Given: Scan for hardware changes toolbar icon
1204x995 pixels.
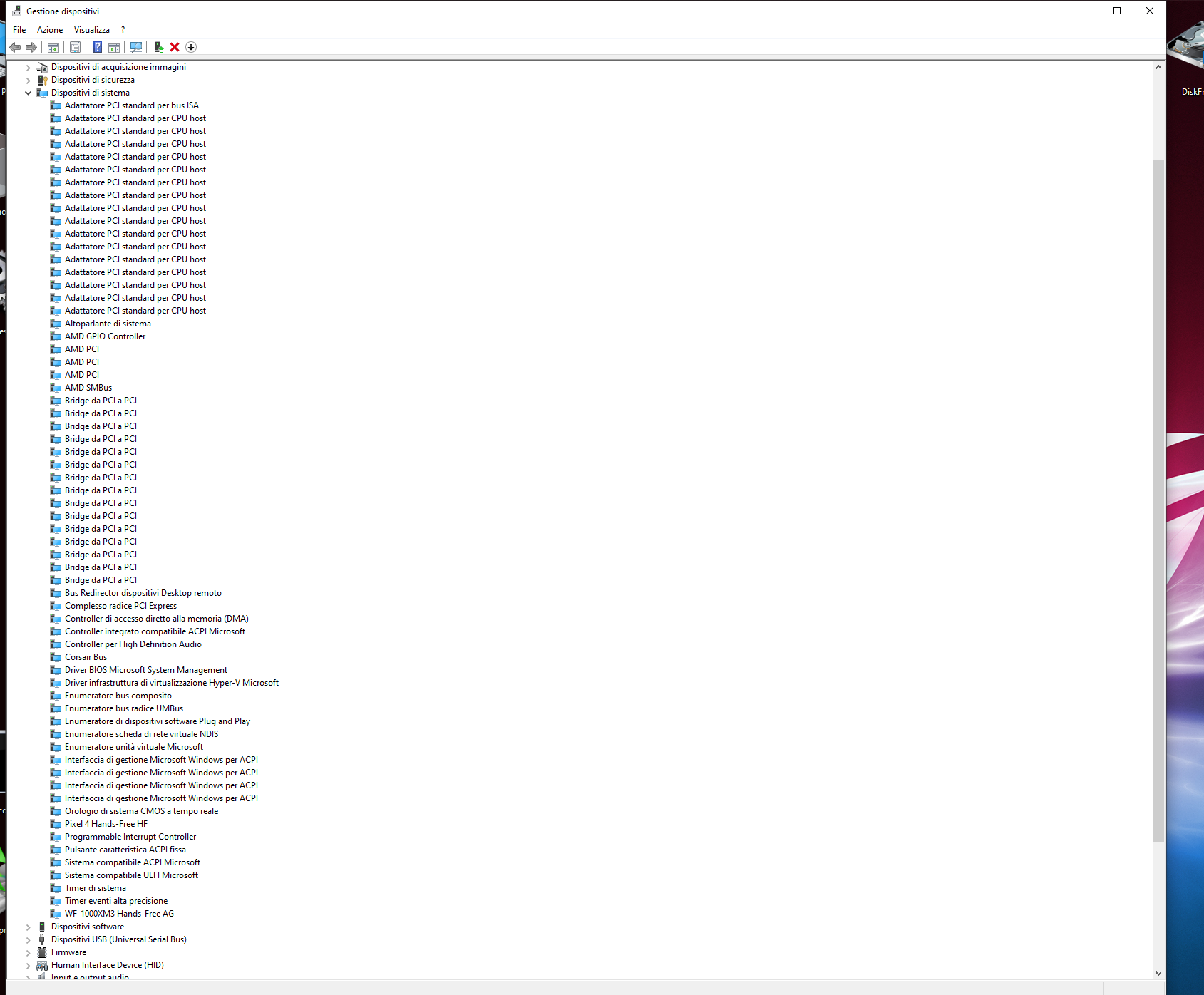Looking at the screenshot, I should click(x=136, y=47).
